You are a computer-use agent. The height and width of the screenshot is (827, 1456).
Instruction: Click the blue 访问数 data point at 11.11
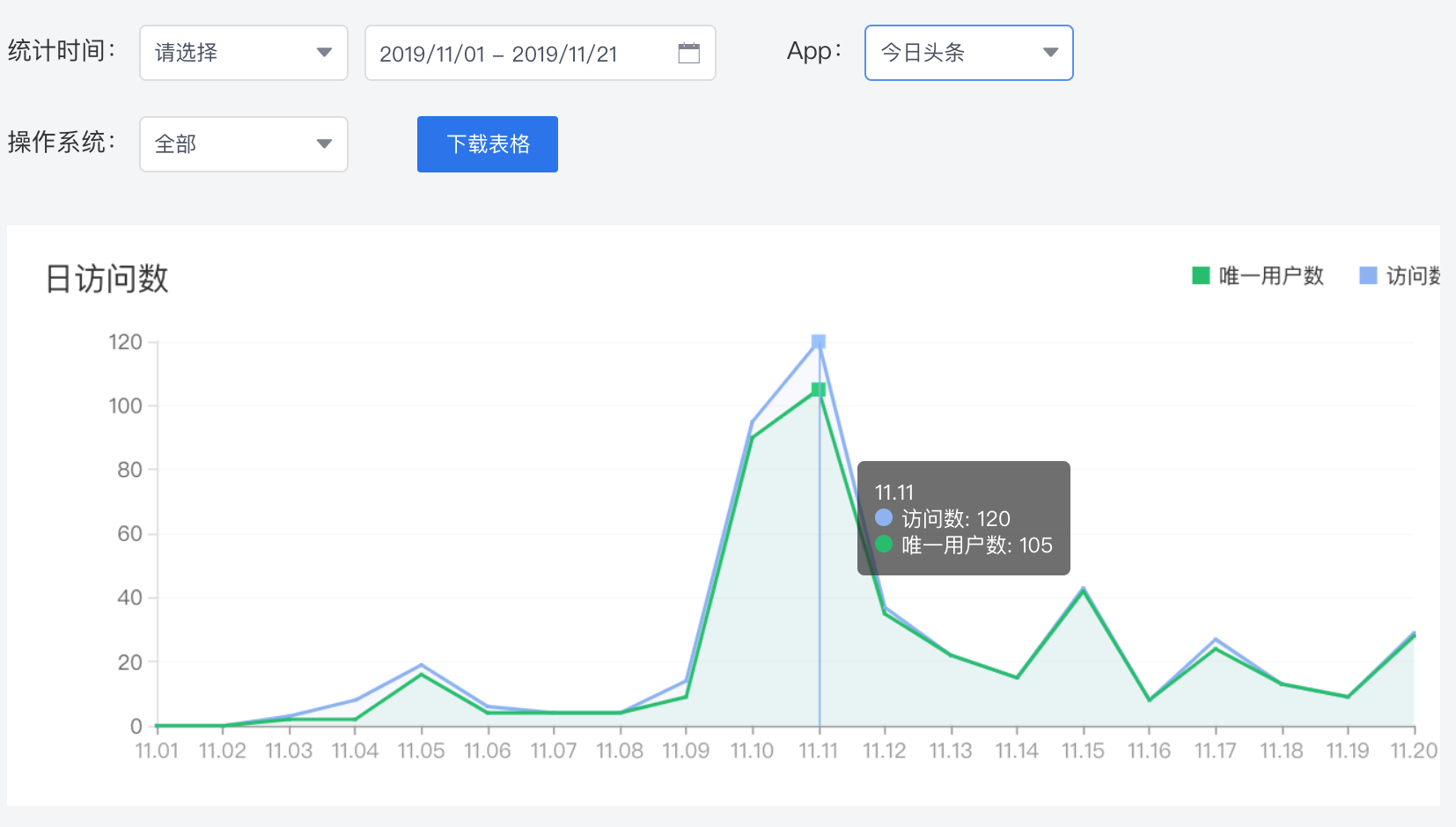tap(819, 341)
